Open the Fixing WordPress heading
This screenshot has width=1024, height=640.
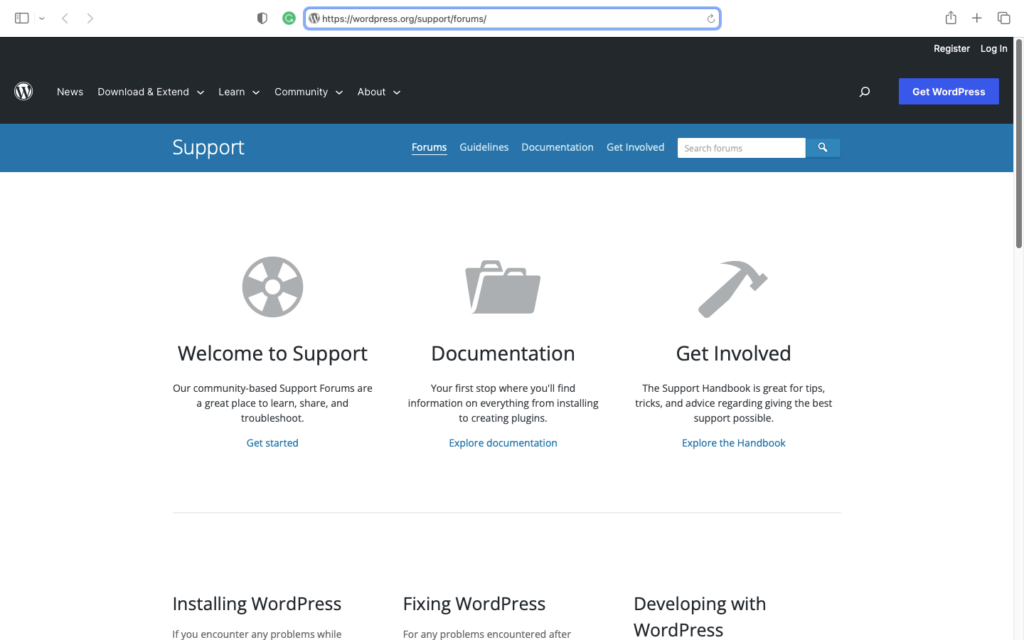point(474,603)
